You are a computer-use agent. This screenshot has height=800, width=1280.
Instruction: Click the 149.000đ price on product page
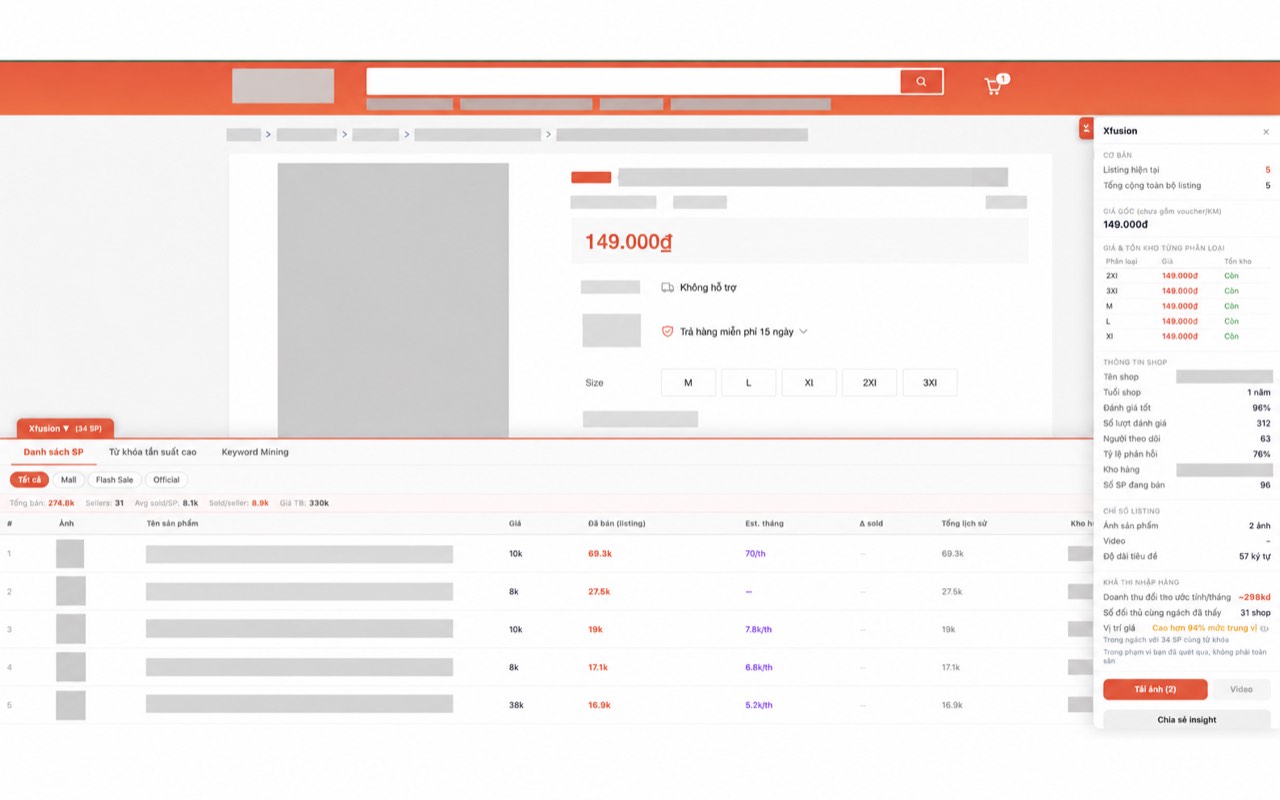[x=629, y=242]
